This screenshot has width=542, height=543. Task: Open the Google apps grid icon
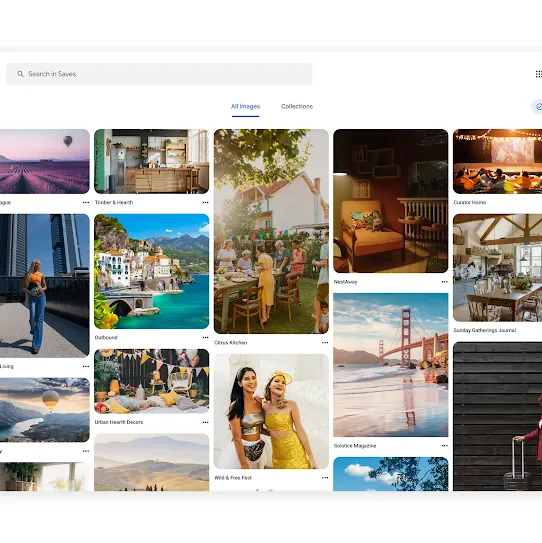coord(539,74)
